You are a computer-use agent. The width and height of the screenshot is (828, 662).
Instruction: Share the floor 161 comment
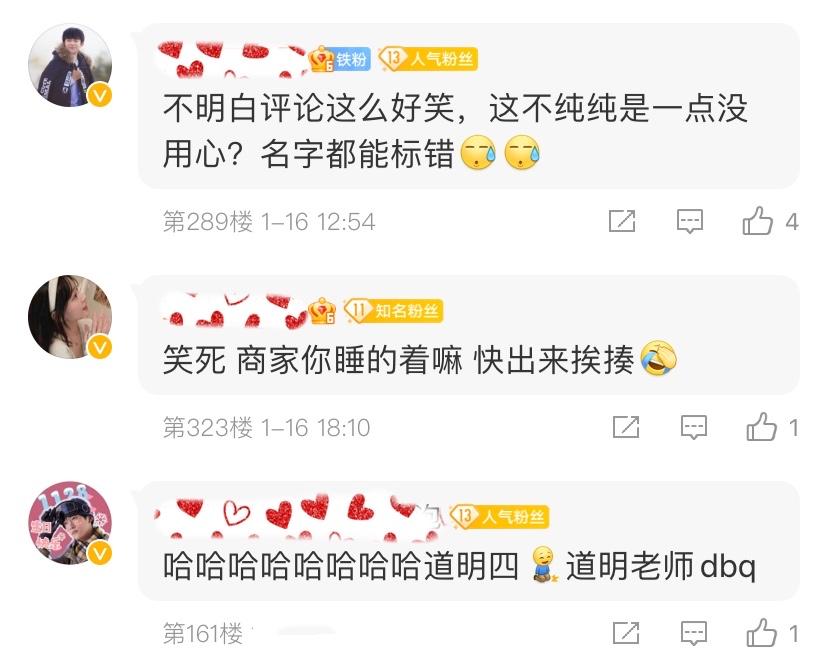tap(626, 632)
